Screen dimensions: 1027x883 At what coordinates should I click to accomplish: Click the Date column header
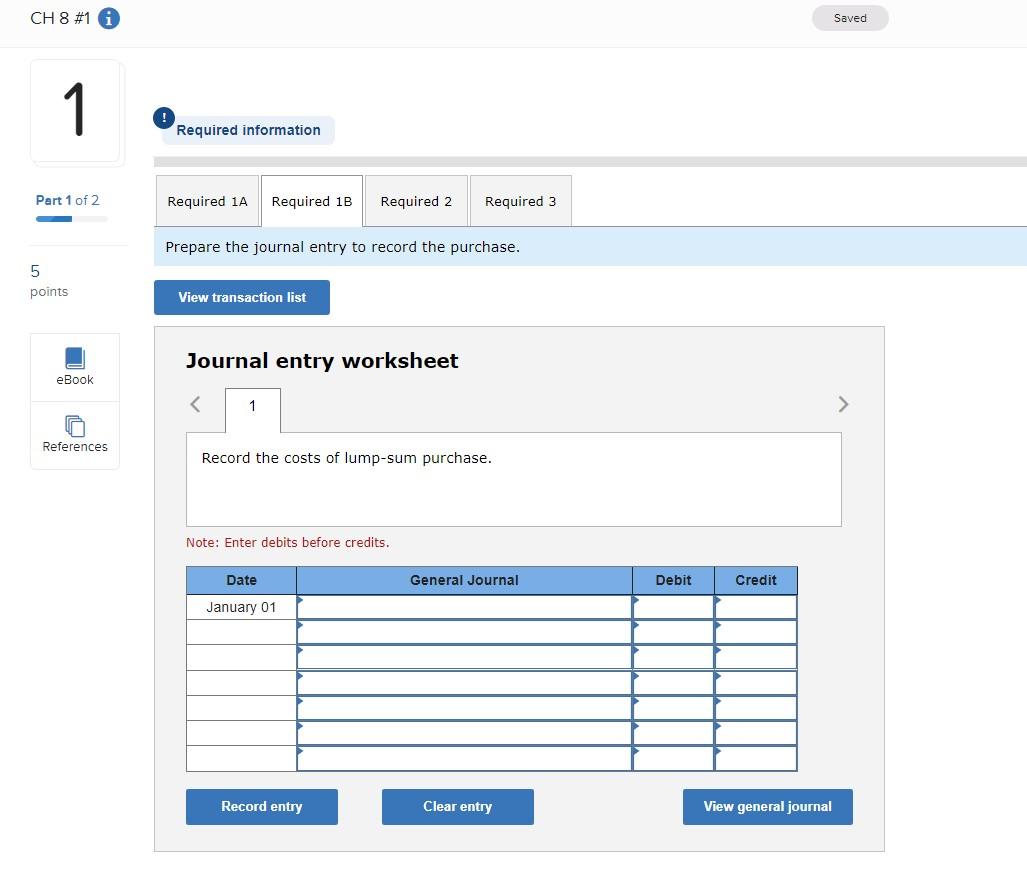[x=241, y=580]
